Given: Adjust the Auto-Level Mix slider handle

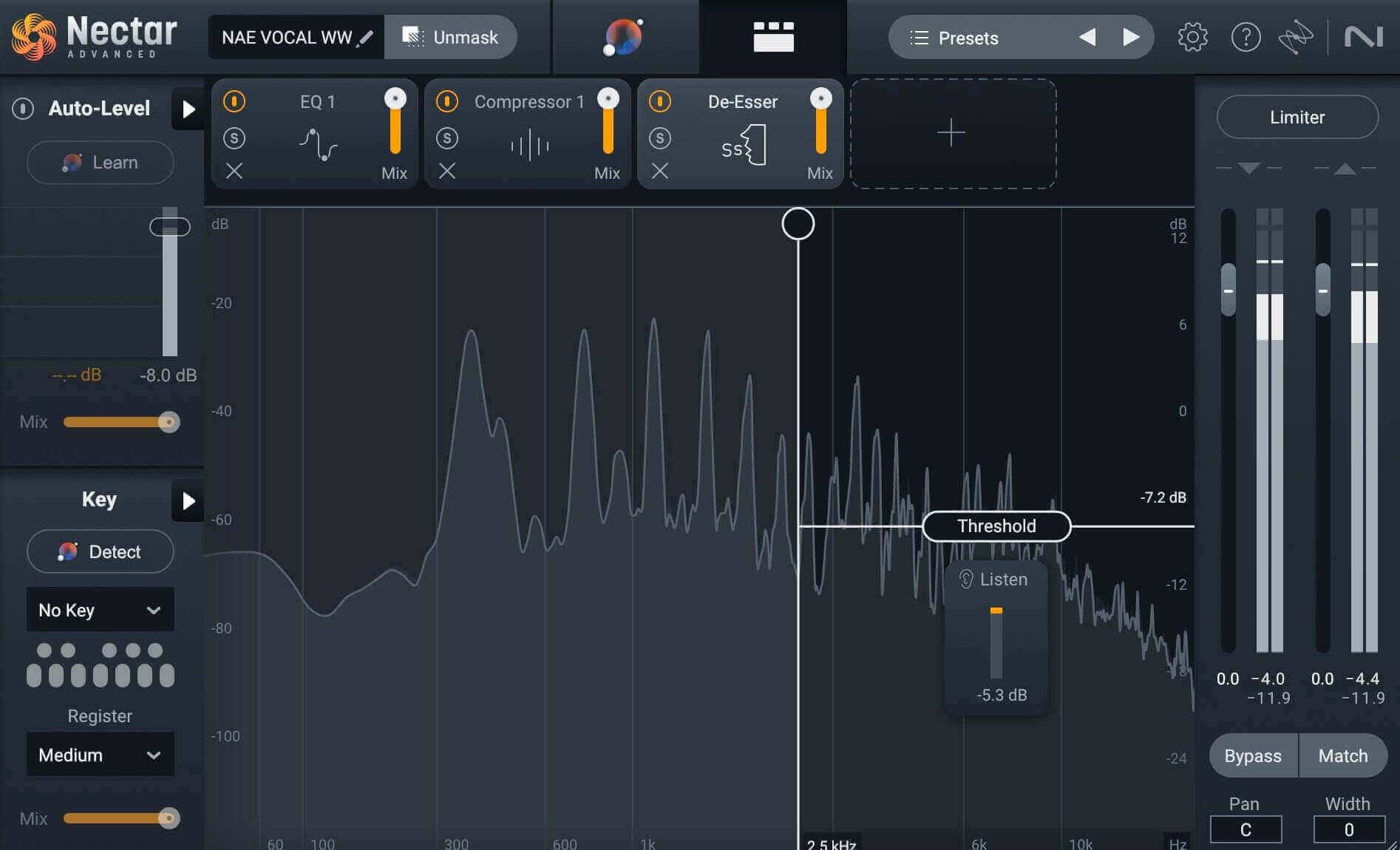Looking at the screenshot, I should coord(169,422).
